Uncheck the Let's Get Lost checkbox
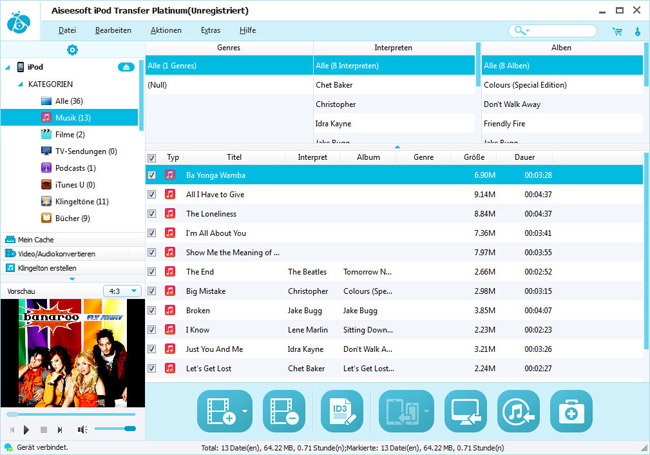Screen dimensions: 650x455 [152, 368]
